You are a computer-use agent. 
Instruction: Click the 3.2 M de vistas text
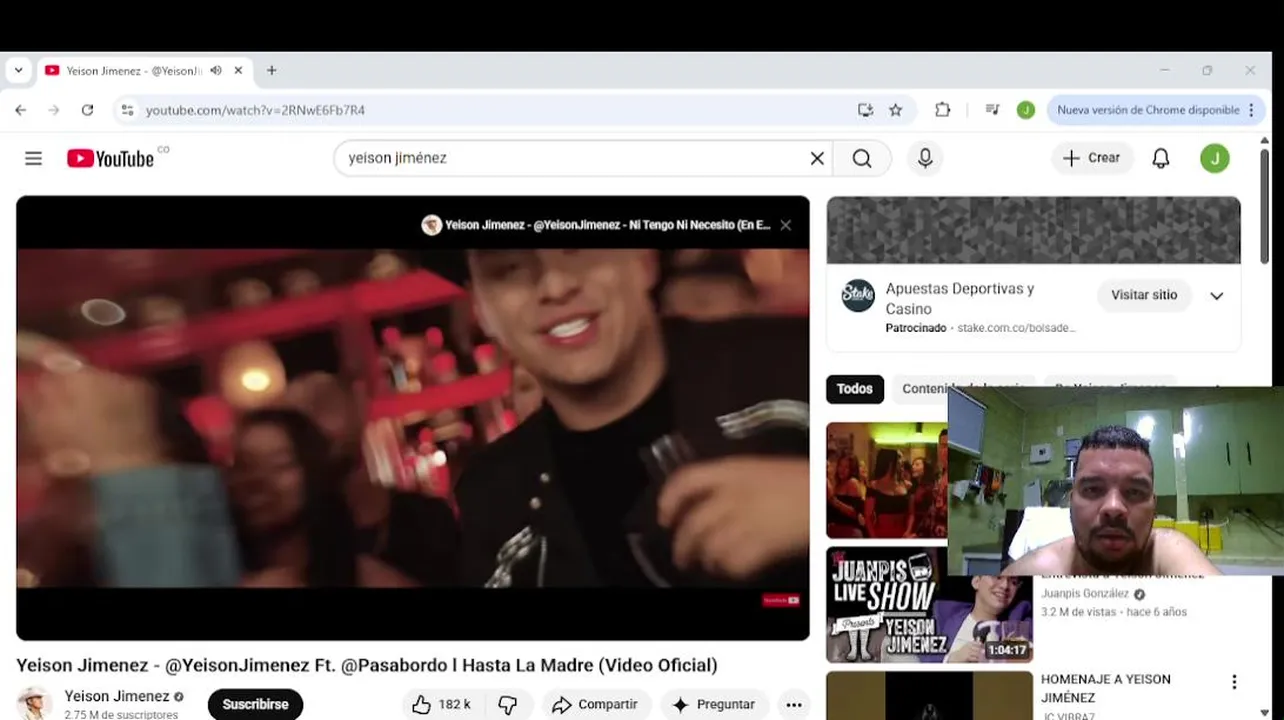pyautogui.click(x=1080, y=612)
